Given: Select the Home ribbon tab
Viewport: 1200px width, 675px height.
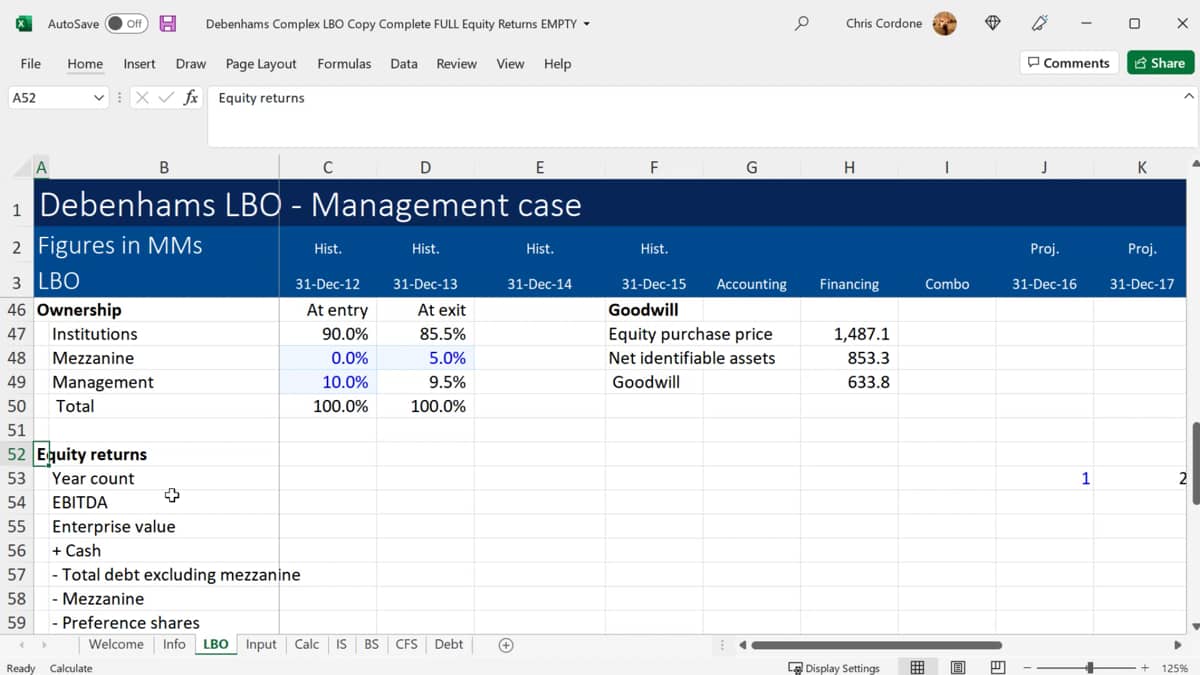Looking at the screenshot, I should coord(85,63).
